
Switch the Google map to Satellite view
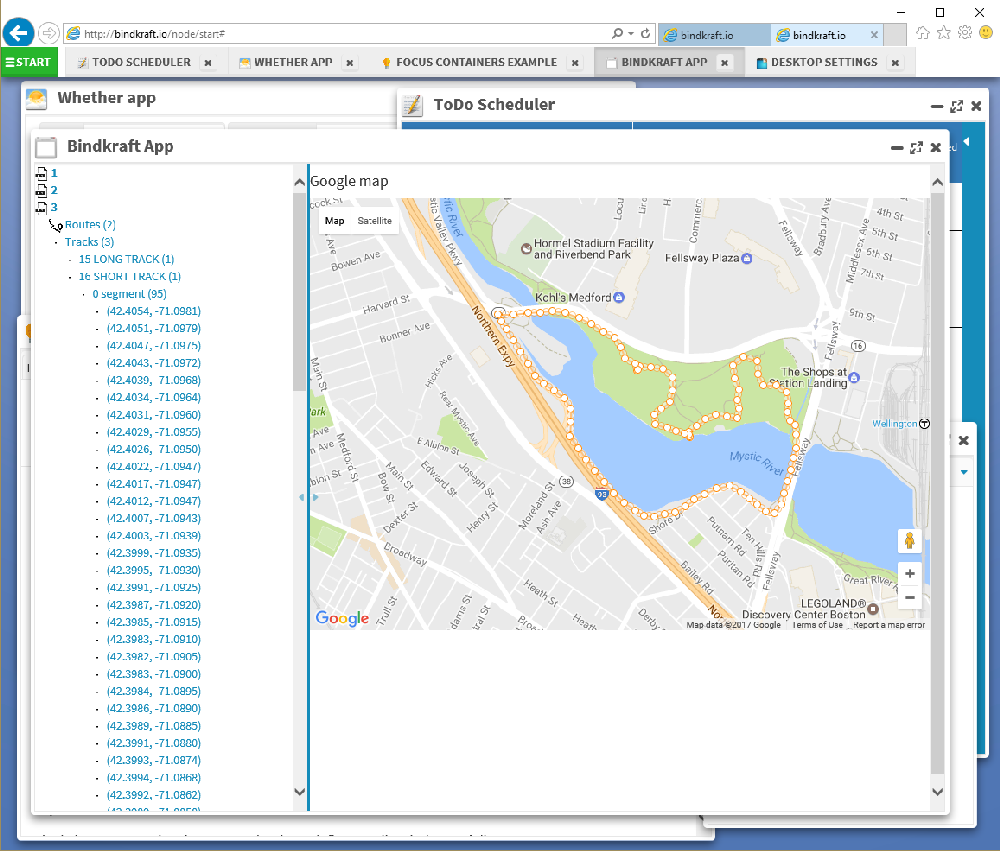click(374, 221)
